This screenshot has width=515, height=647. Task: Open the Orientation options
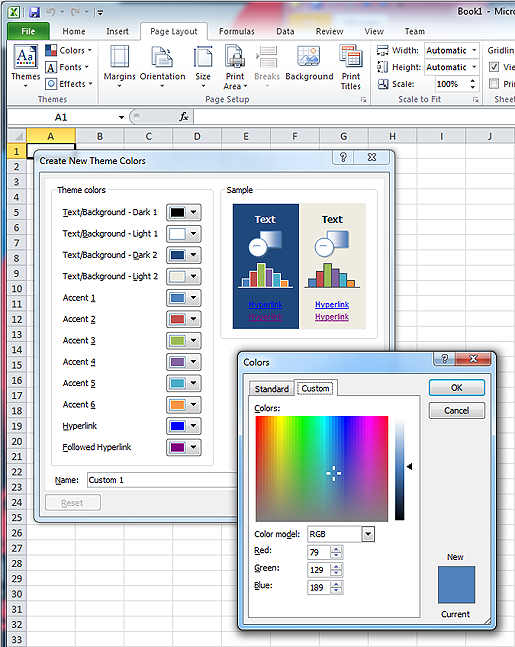162,66
